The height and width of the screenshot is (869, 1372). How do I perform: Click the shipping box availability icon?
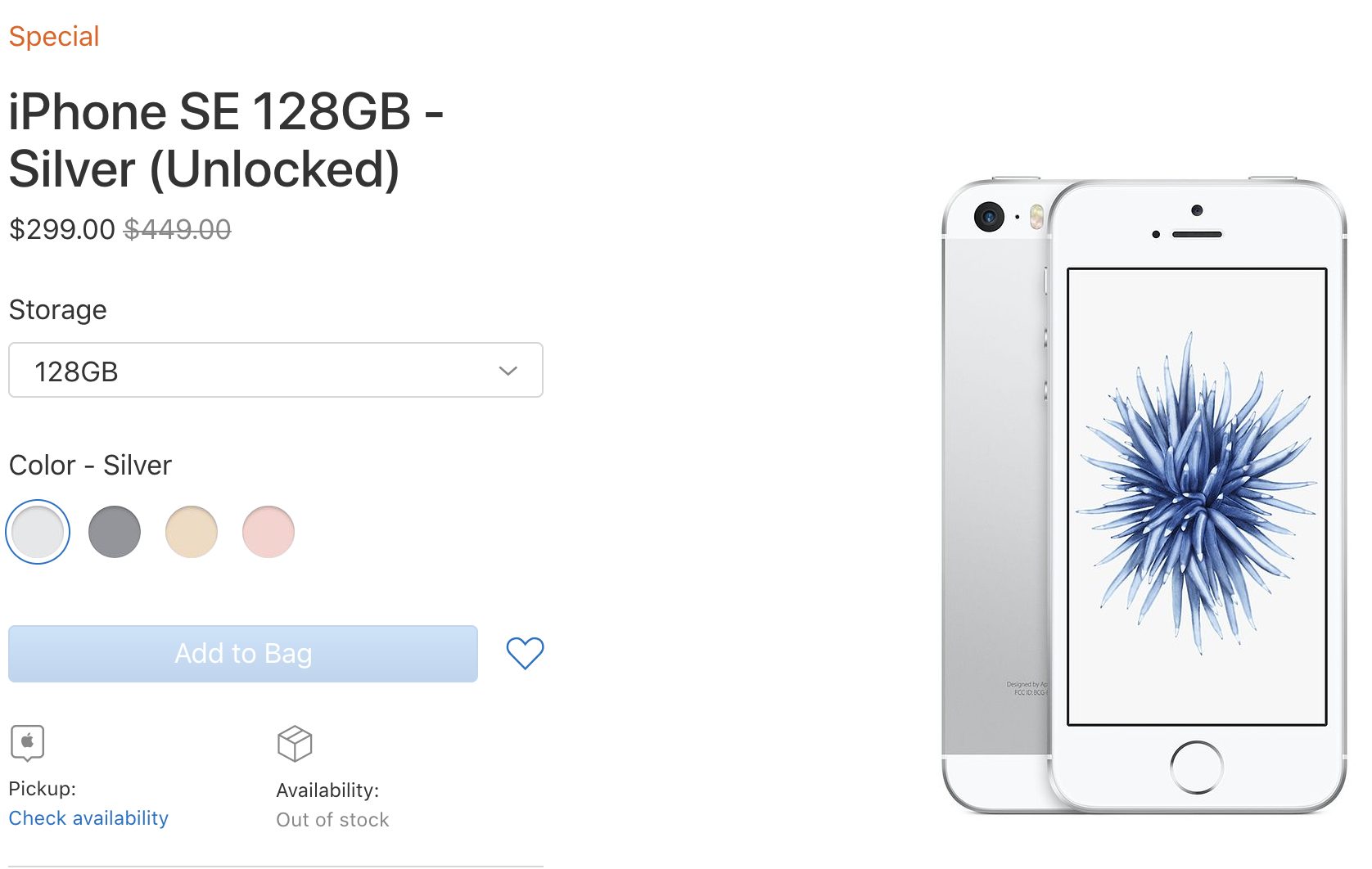coord(295,744)
